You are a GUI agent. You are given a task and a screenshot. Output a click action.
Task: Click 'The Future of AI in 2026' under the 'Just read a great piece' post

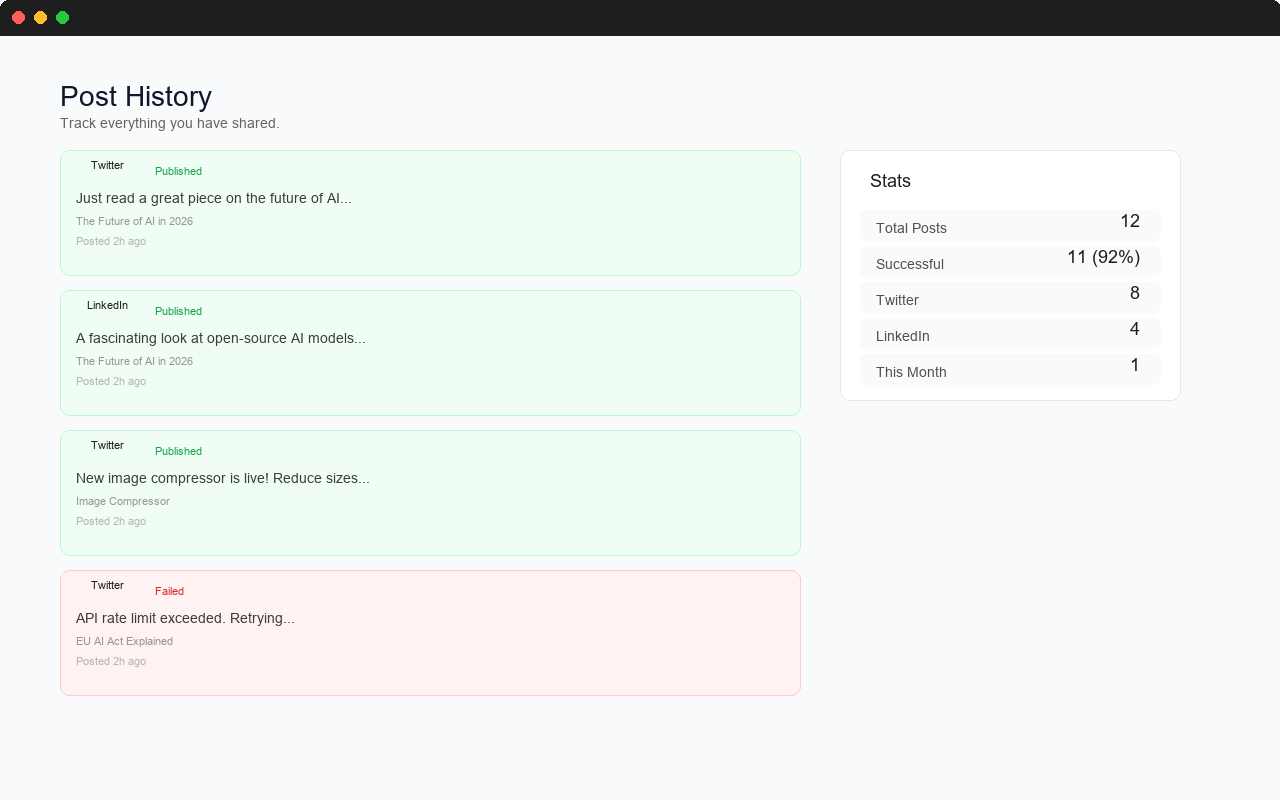click(134, 221)
